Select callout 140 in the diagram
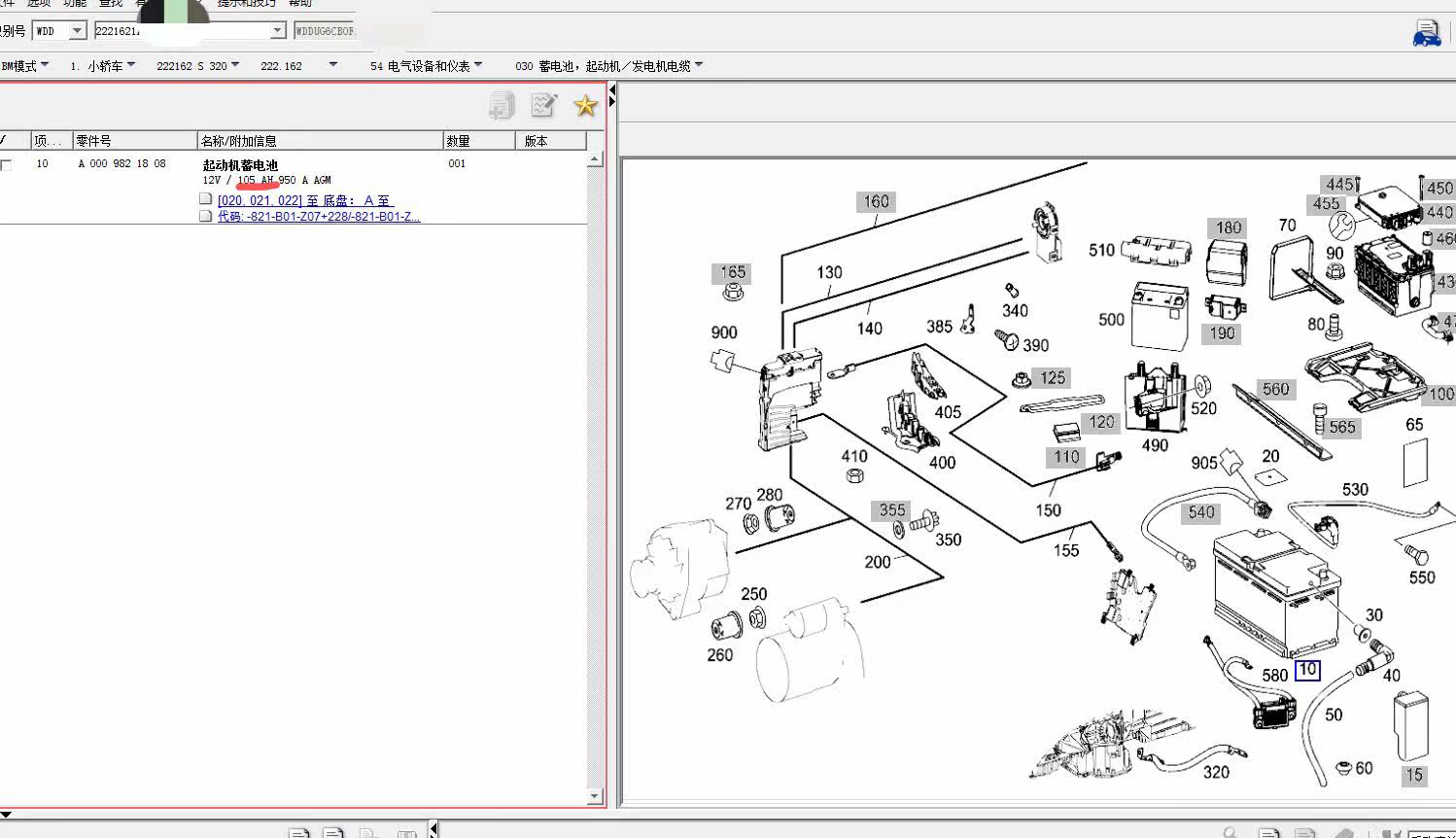Viewport: 1456px width, 838px height. click(x=869, y=329)
